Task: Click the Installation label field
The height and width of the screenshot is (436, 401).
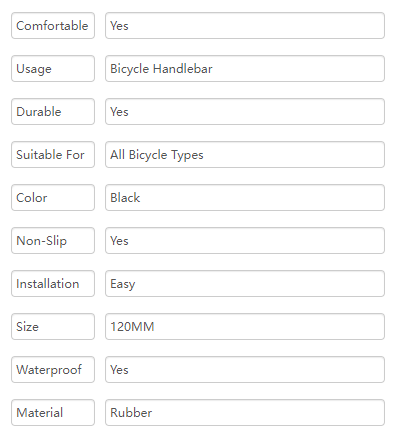Action: 53,284
